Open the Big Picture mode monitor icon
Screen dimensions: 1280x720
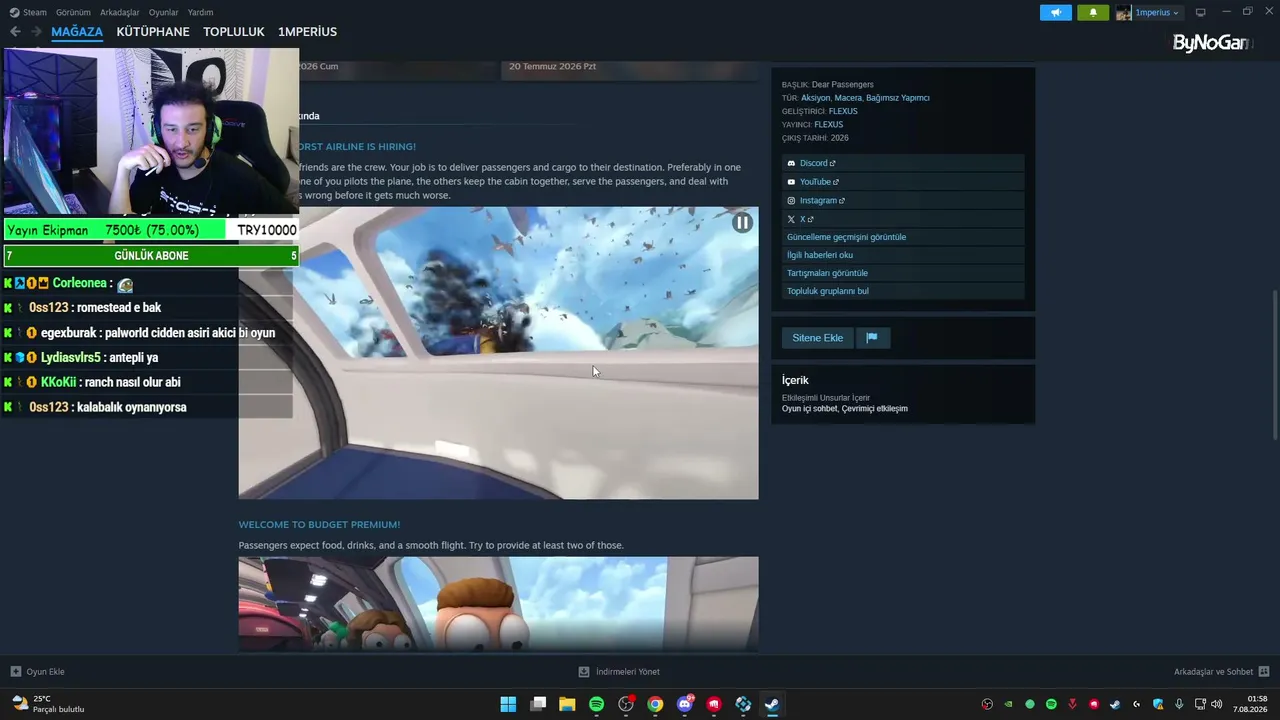(1200, 12)
